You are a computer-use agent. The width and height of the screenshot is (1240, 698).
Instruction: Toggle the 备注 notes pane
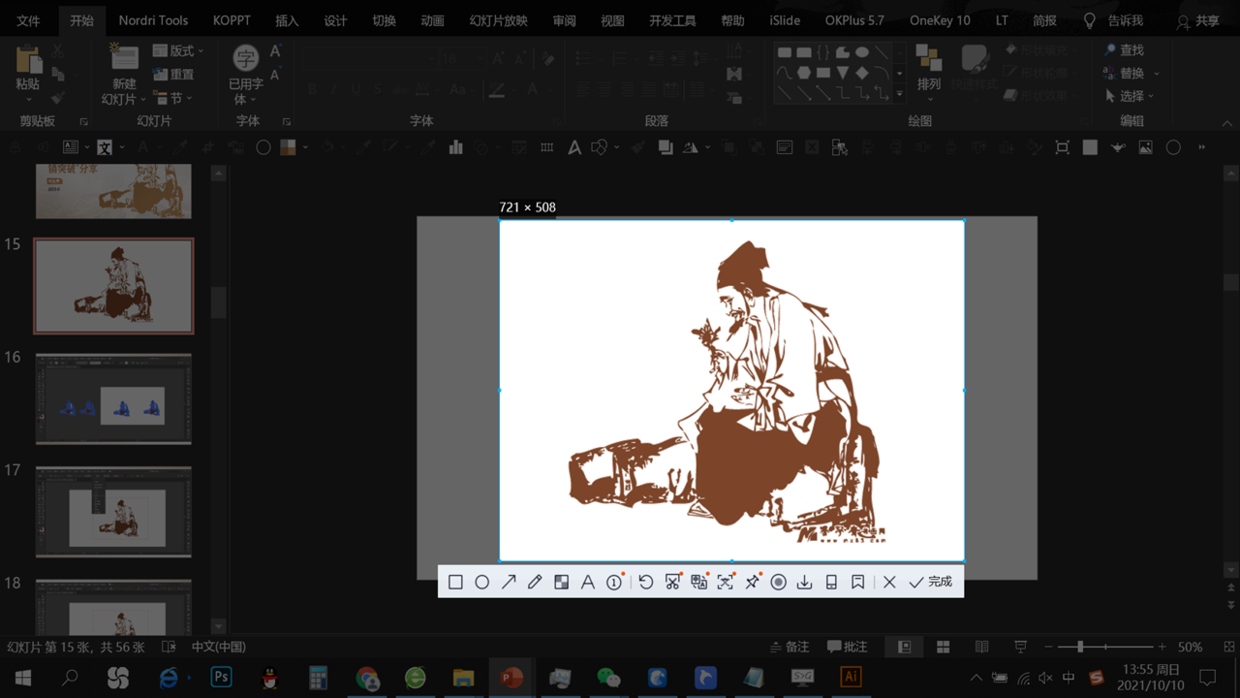(x=789, y=647)
